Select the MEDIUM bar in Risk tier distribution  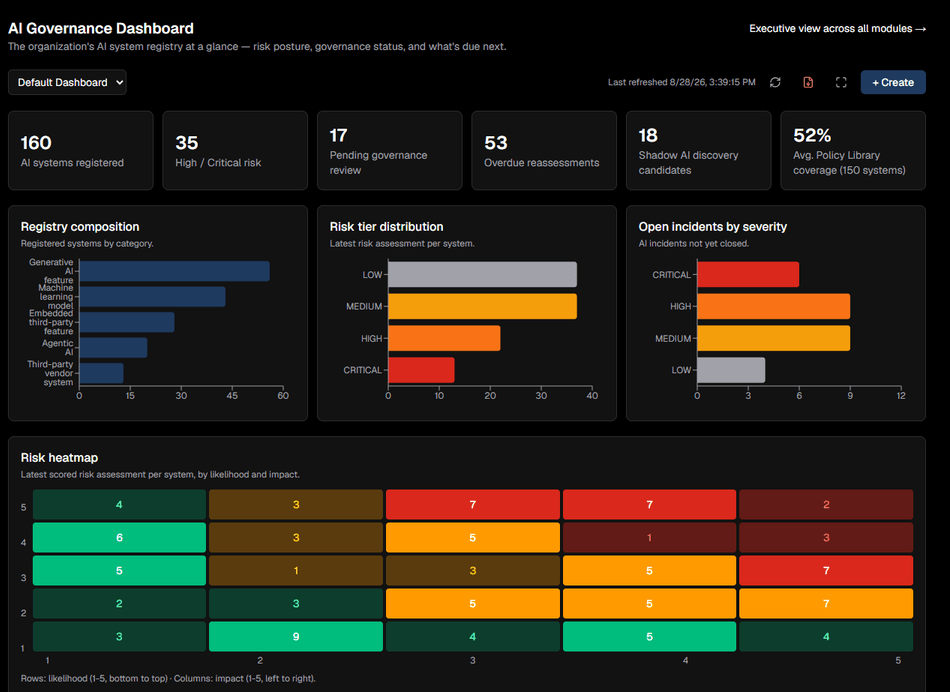pos(482,307)
